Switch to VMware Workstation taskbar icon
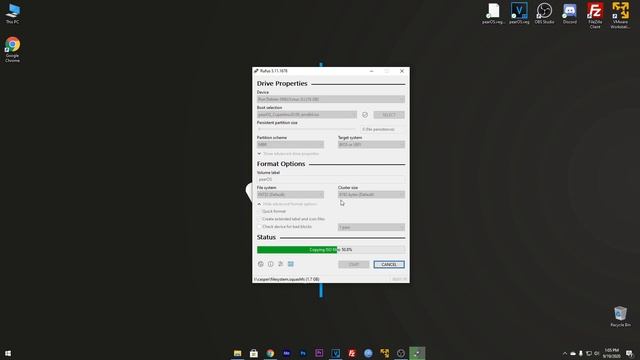Screen dimensions: 640x360 pyautogui.click(x=384, y=353)
